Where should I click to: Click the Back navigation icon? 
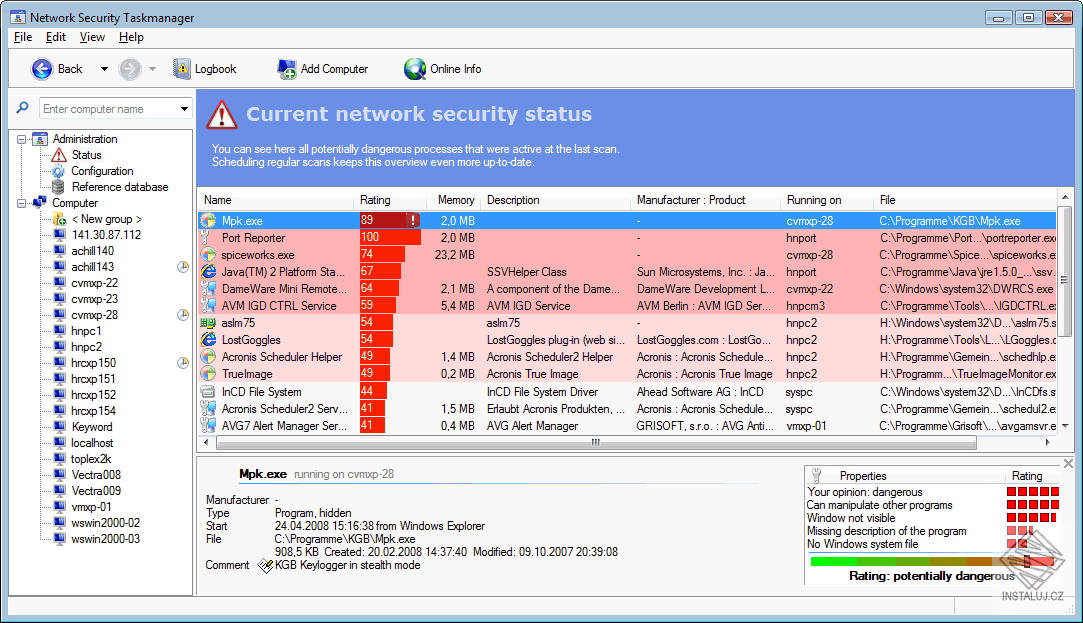tap(42, 68)
